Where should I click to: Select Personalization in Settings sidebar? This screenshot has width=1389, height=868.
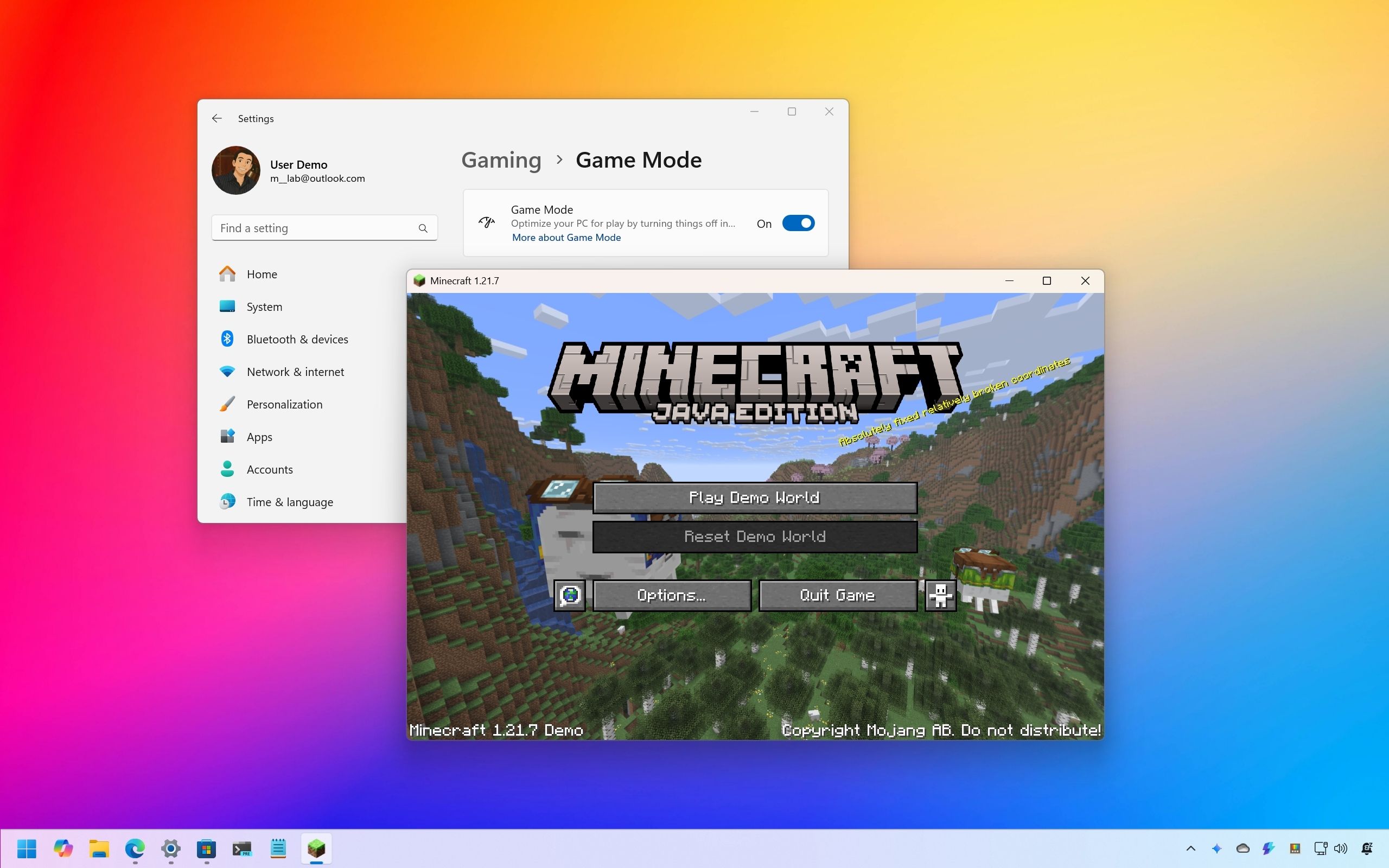[284, 404]
